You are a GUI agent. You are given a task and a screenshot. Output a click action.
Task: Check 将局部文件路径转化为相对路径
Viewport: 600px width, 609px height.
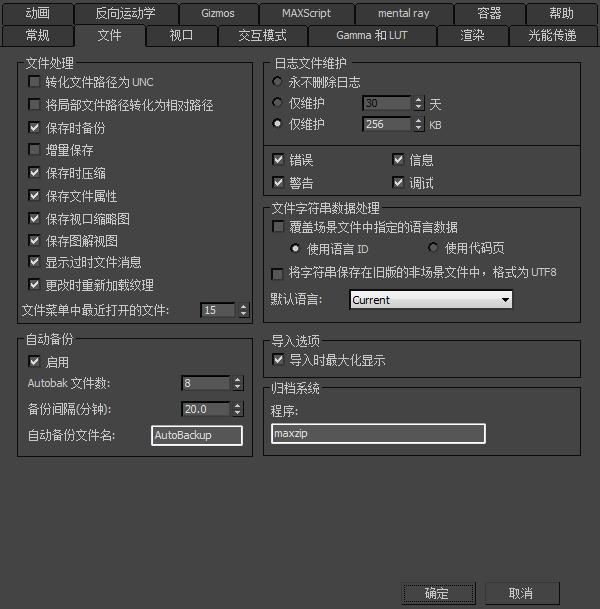tap(34, 104)
